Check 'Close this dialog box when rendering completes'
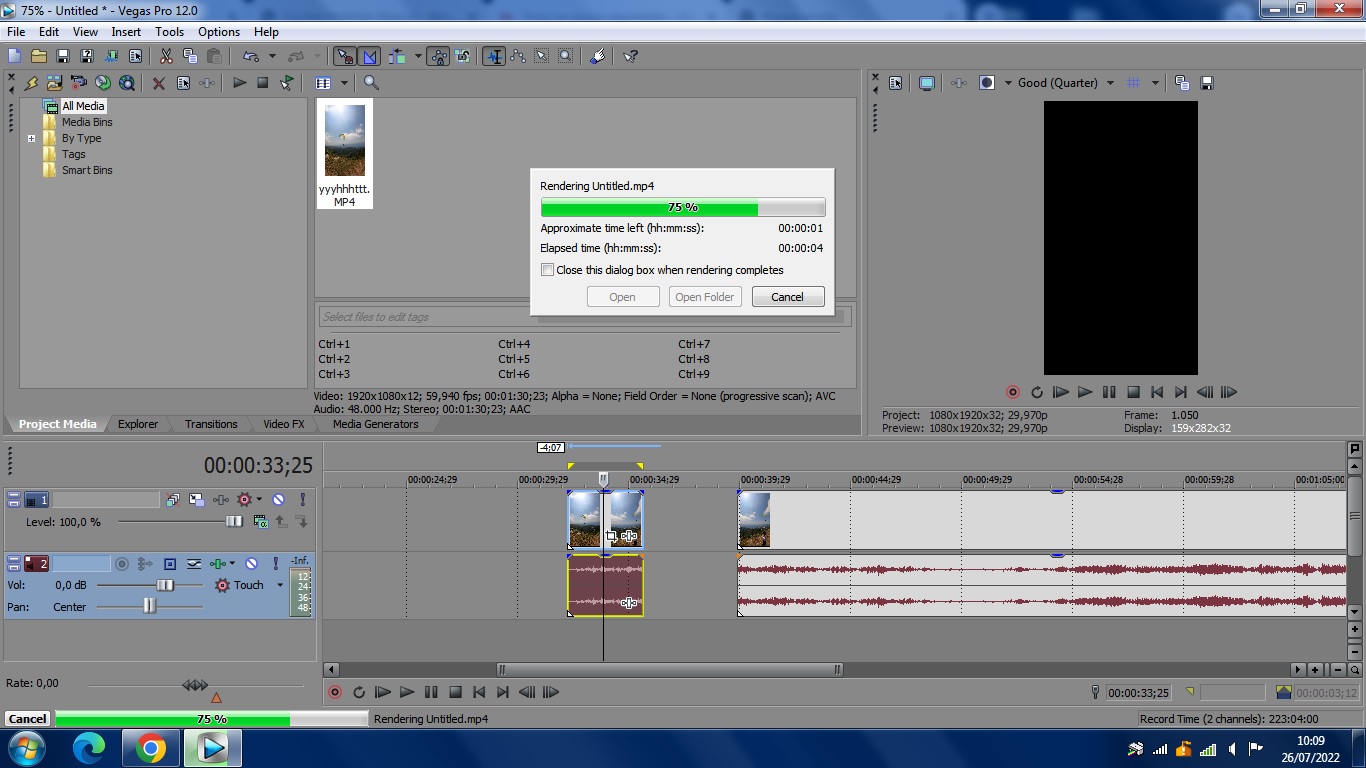The width and height of the screenshot is (1366, 768). click(547, 270)
